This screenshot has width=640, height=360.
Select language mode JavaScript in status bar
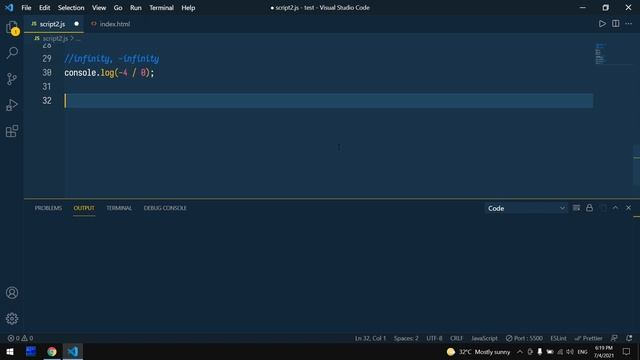click(484, 338)
